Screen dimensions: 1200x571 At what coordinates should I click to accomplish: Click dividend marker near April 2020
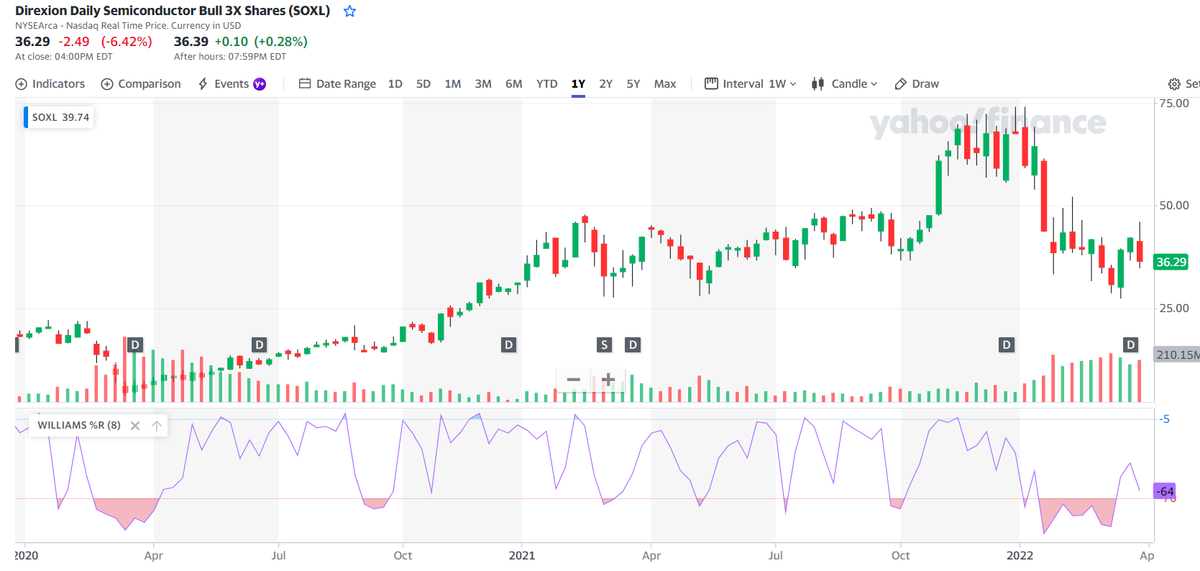click(136, 344)
